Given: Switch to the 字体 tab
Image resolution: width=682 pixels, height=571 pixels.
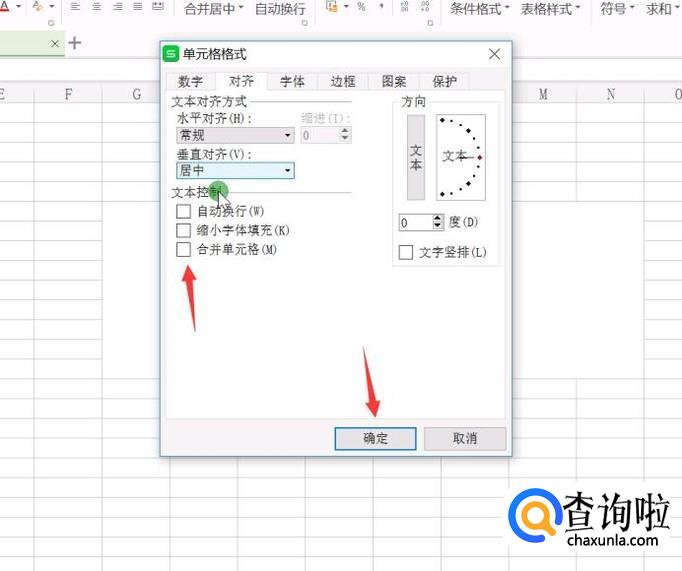Looking at the screenshot, I should 292,82.
